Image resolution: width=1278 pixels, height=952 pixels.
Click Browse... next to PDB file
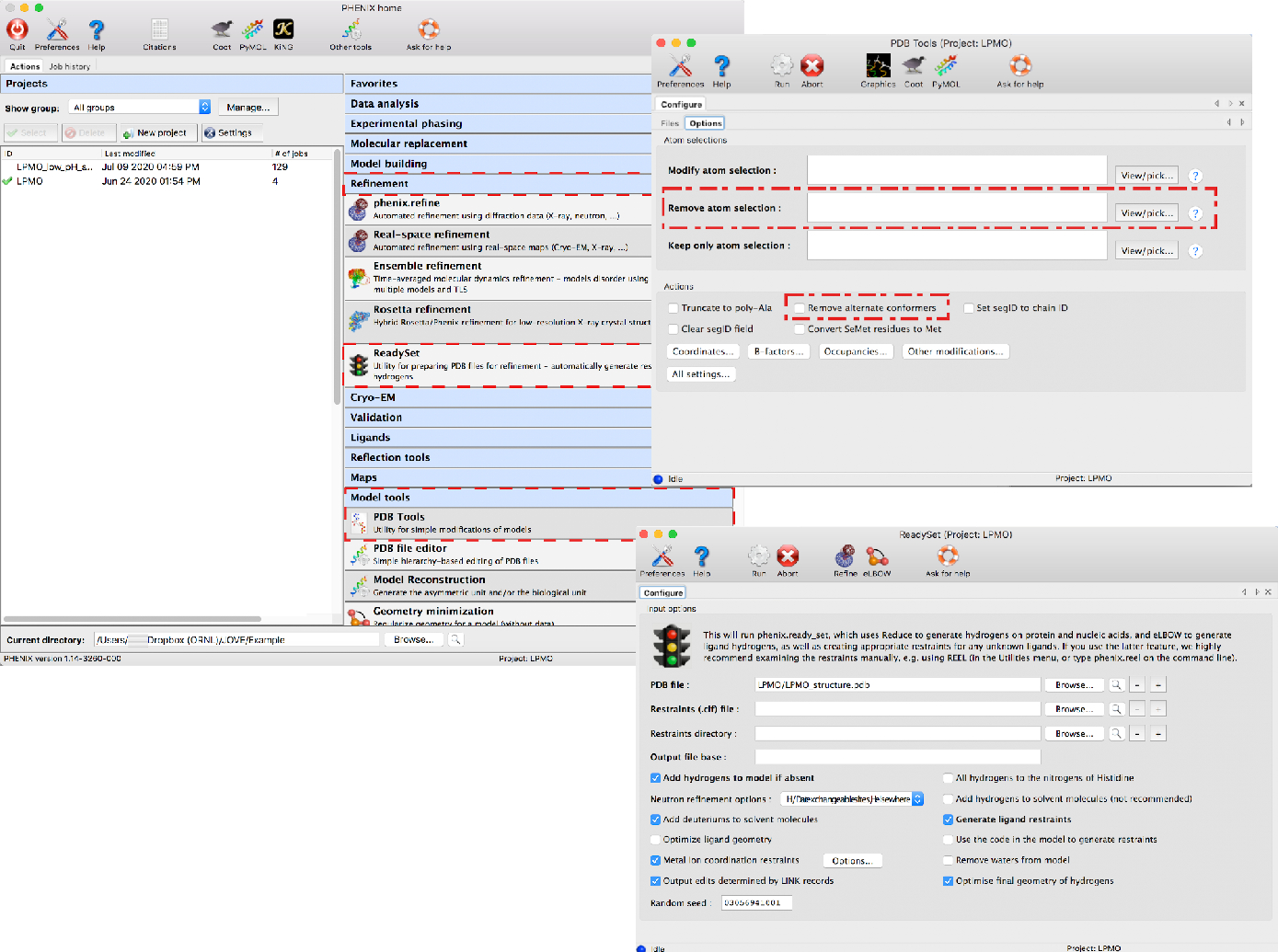(x=1074, y=685)
